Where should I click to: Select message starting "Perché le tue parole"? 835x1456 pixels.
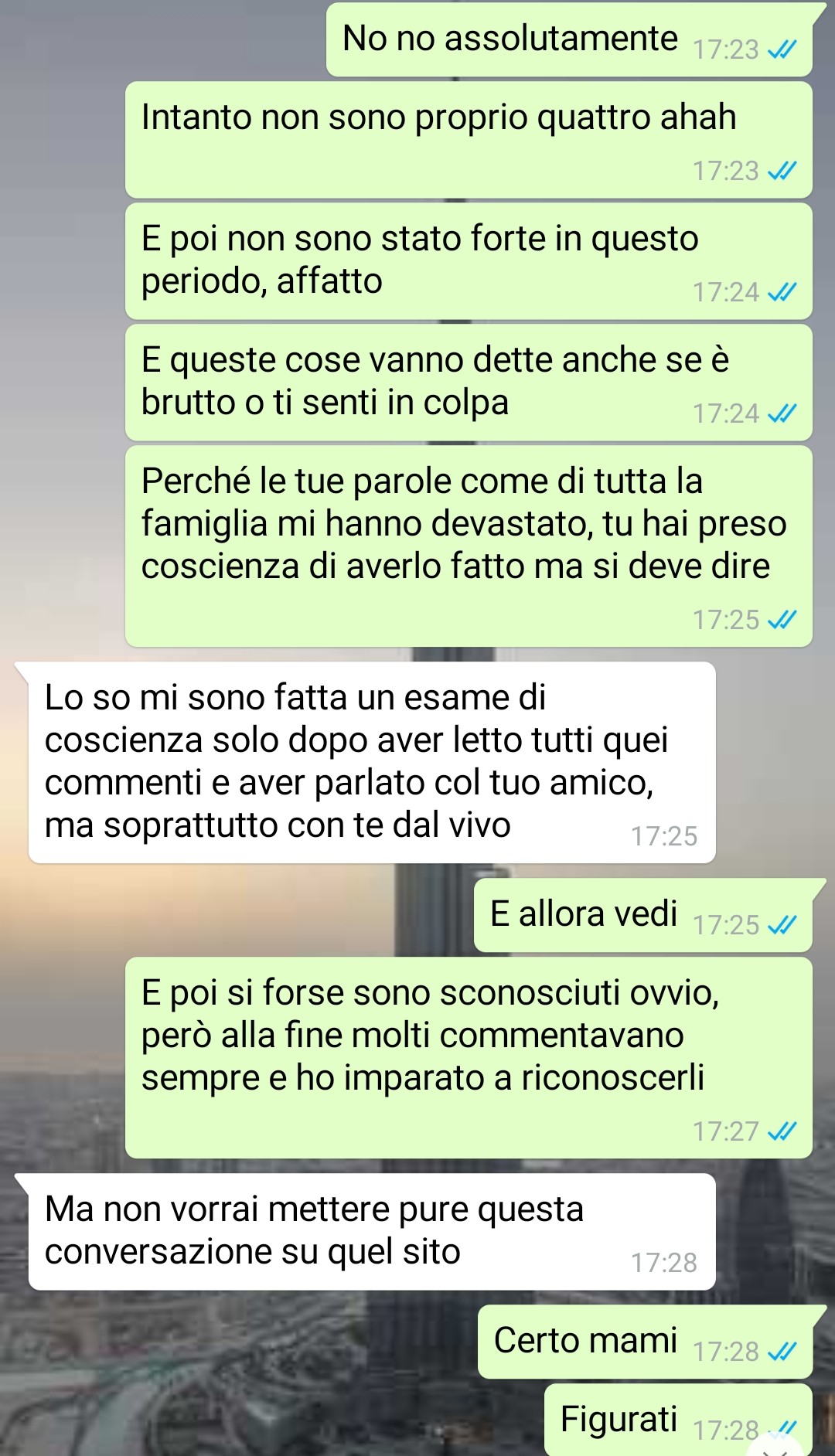(x=469, y=546)
